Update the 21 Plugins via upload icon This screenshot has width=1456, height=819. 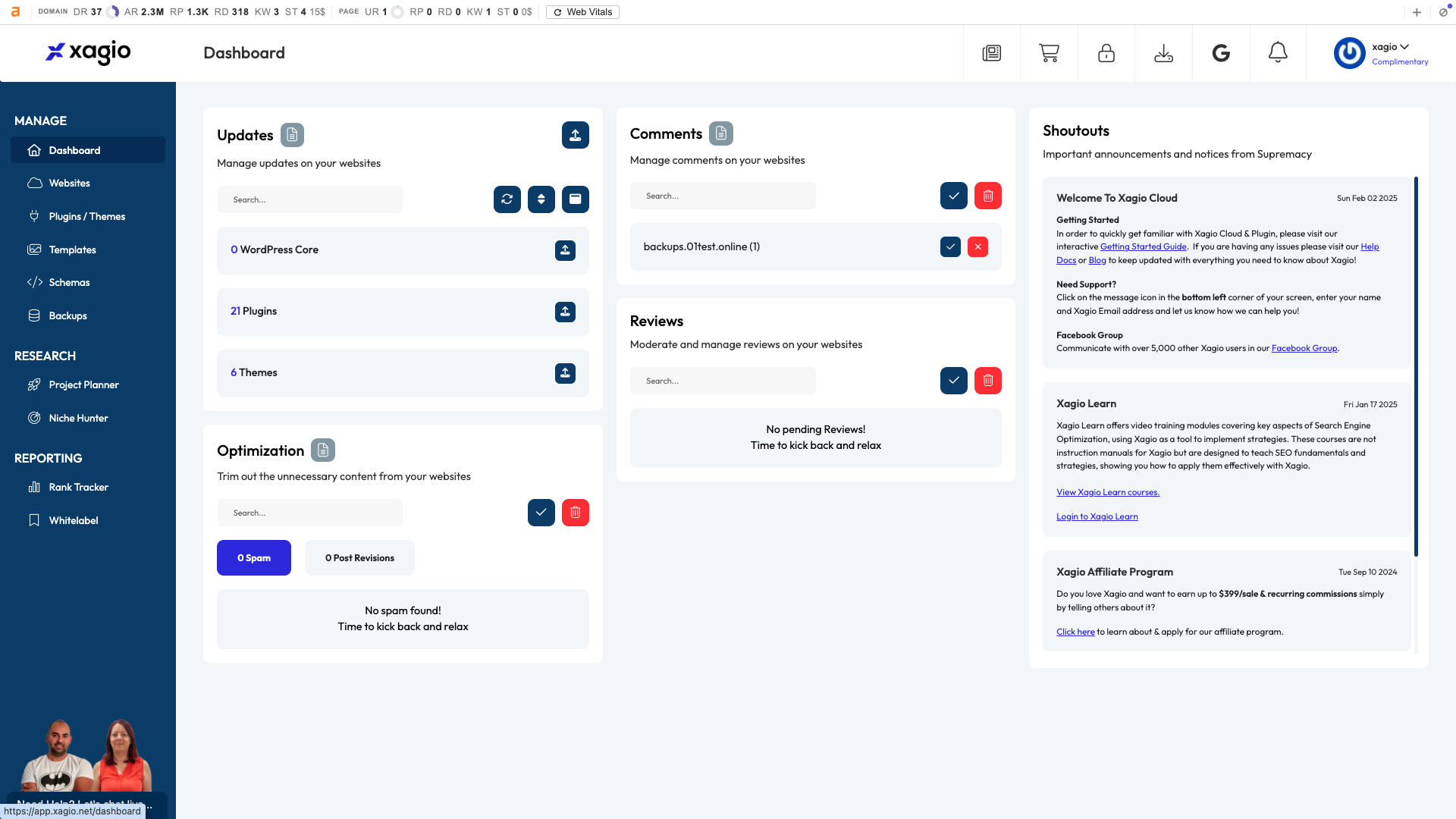pyautogui.click(x=565, y=312)
